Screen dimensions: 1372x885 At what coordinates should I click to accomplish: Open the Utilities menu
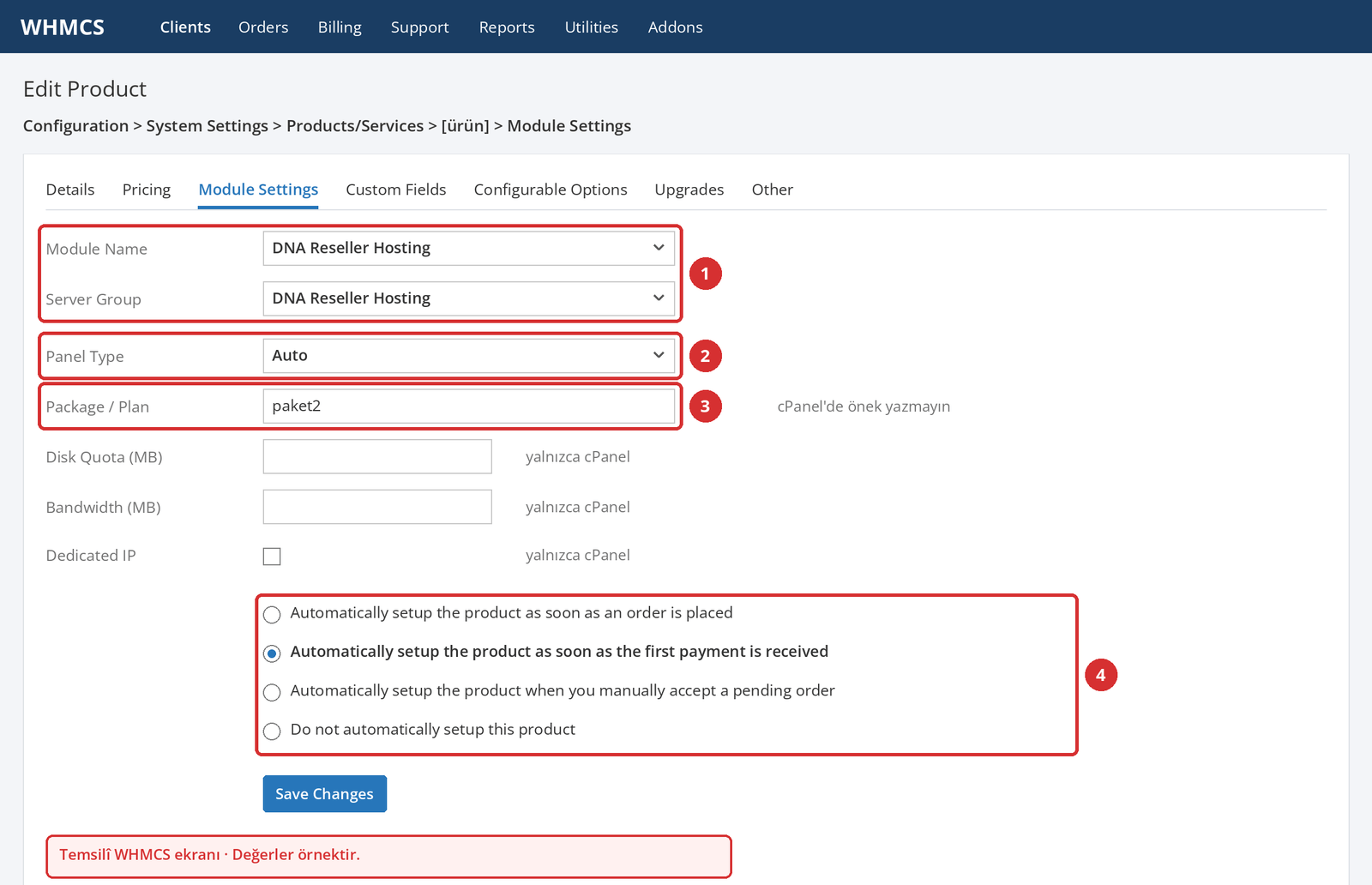pyautogui.click(x=591, y=27)
